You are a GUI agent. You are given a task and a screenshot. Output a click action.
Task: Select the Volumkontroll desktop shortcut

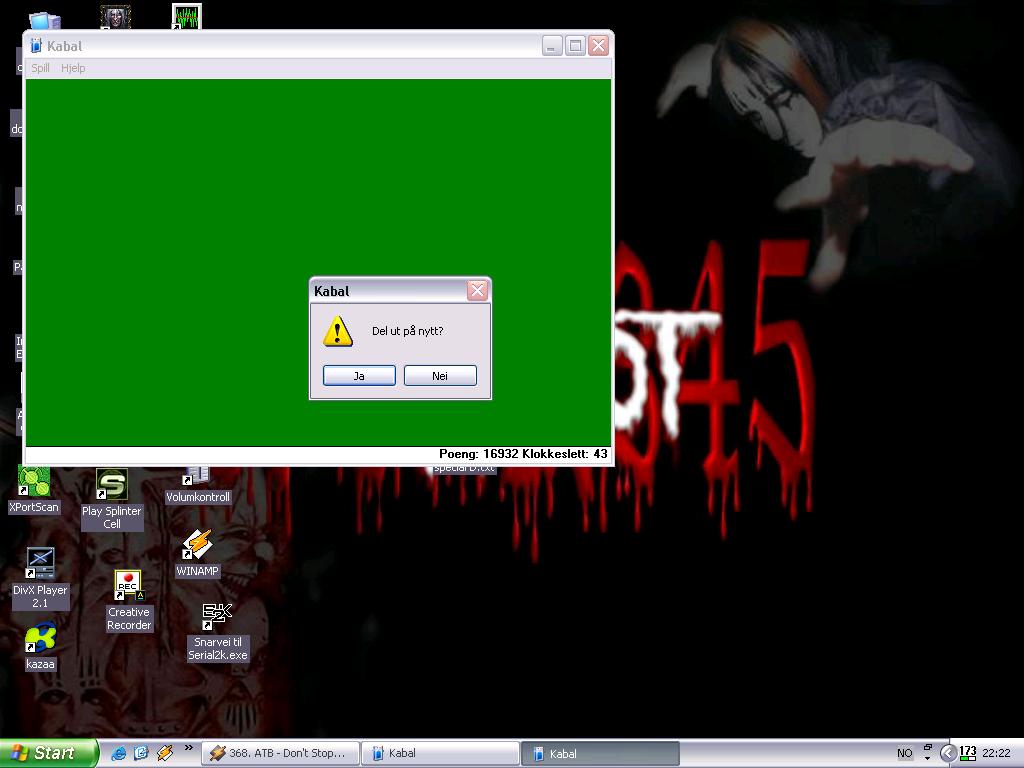pyautogui.click(x=198, y=485)
